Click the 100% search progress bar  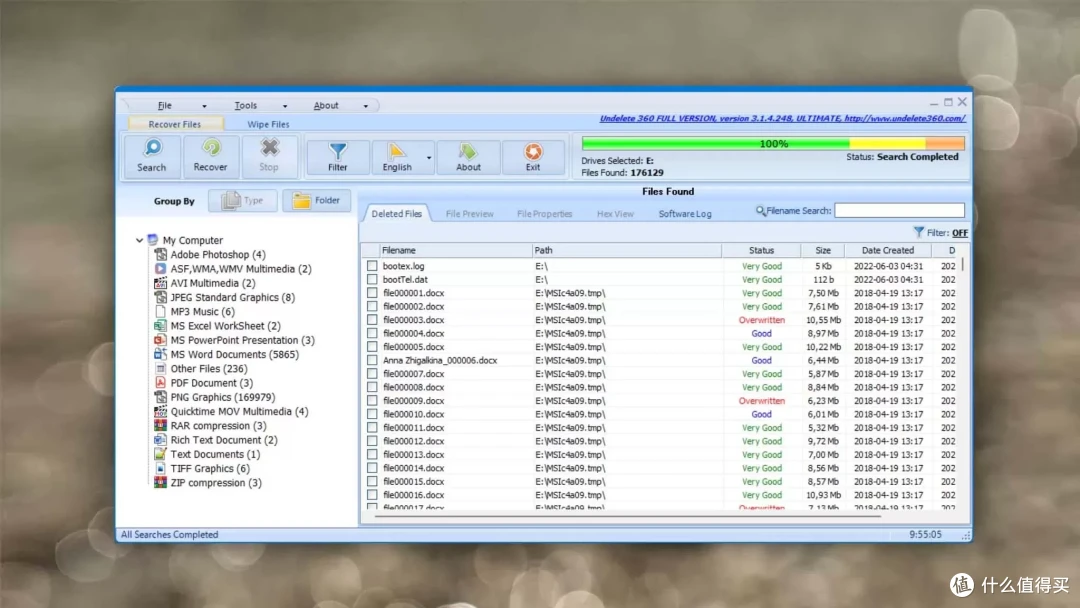(x=773, y=143)
